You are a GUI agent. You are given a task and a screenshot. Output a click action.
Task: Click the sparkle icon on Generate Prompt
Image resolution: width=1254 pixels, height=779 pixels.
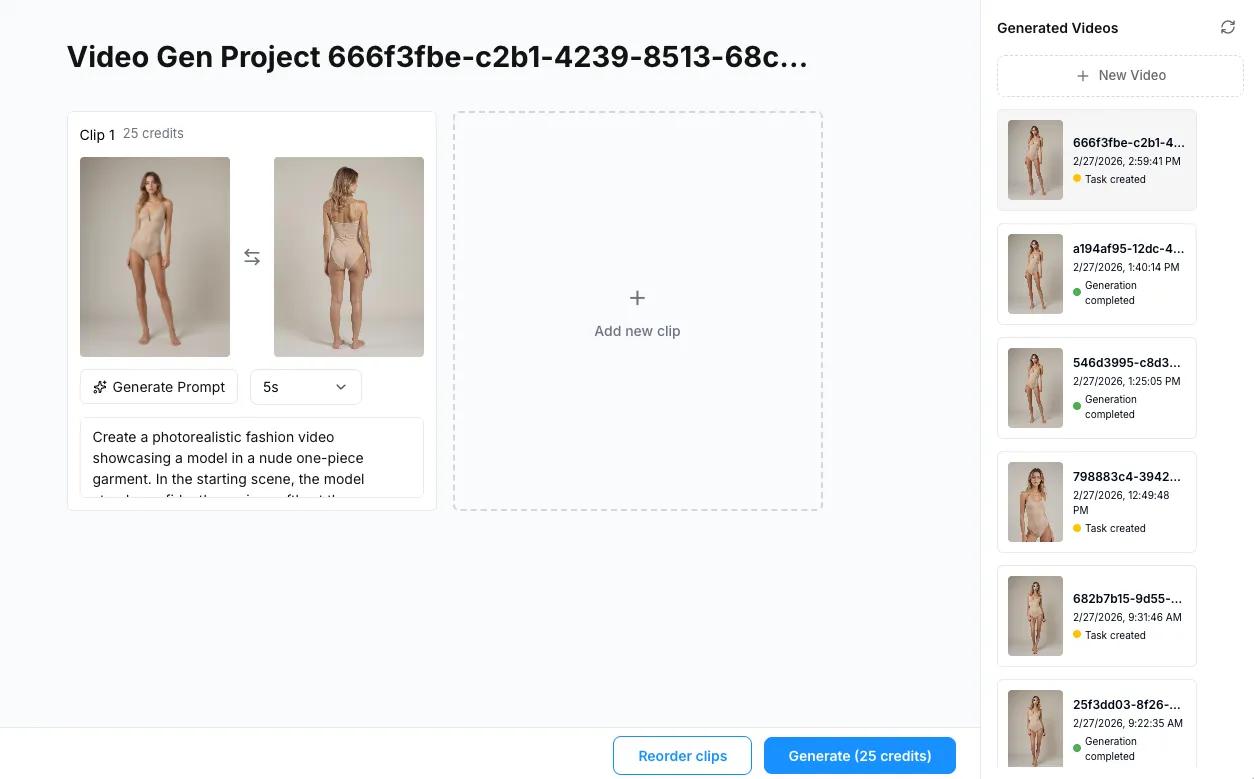click(100, 387)
